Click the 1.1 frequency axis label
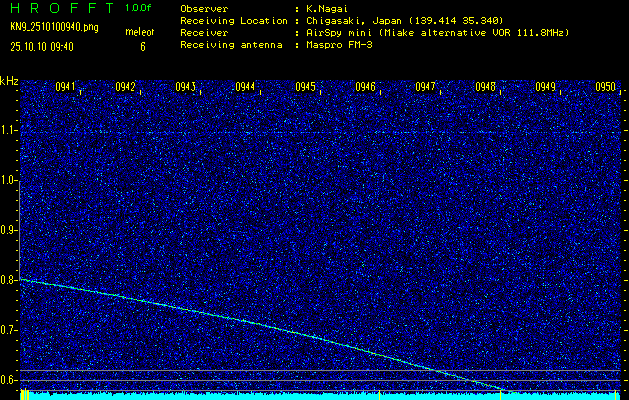The height and width of the screenshot is (400, 629). [9, 130]
